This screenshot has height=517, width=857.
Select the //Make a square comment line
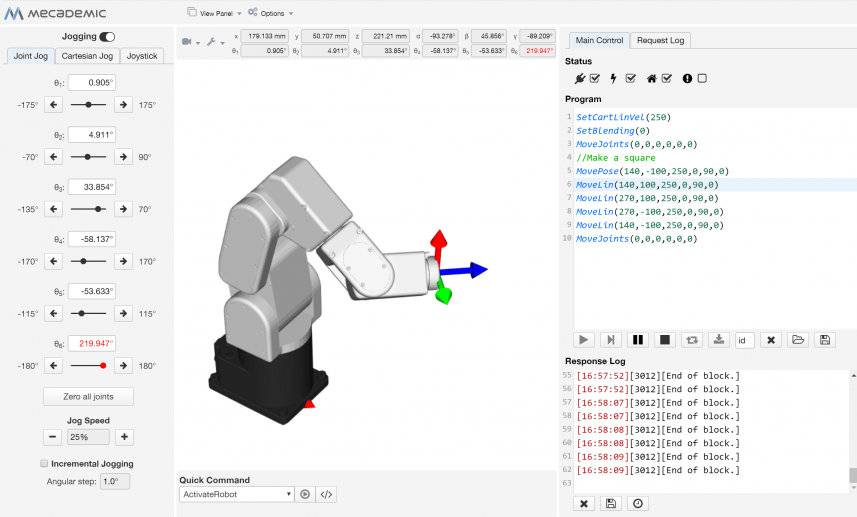(615, 157)
